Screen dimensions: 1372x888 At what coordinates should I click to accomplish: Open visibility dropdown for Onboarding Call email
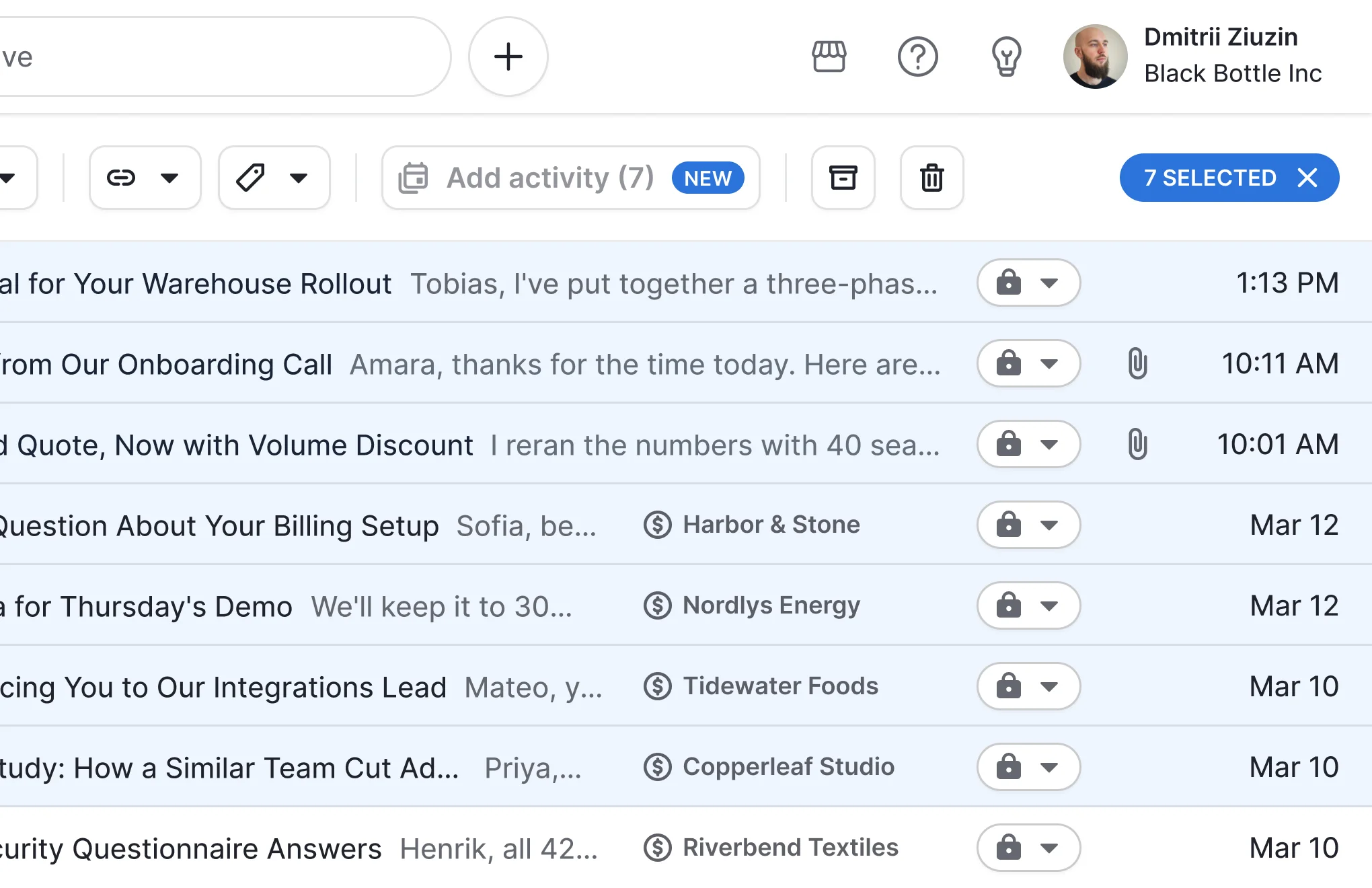pos(1028,363)
